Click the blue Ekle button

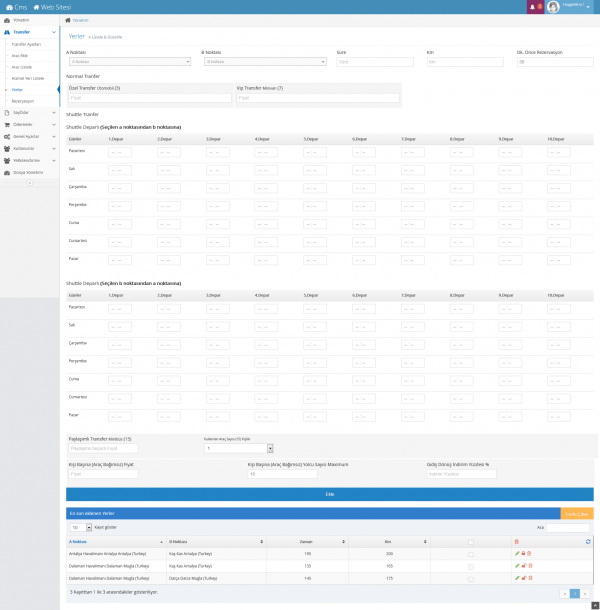329,494
